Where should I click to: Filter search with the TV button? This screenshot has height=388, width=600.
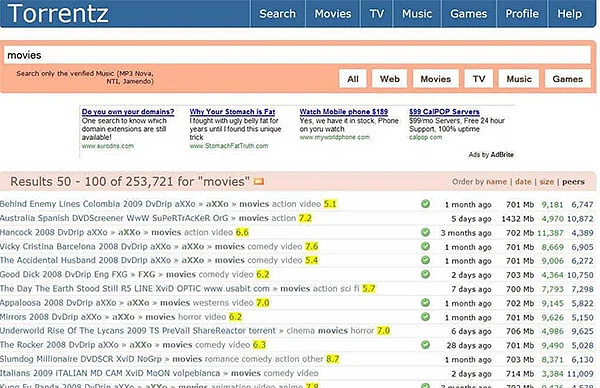(x=479, y=79)
